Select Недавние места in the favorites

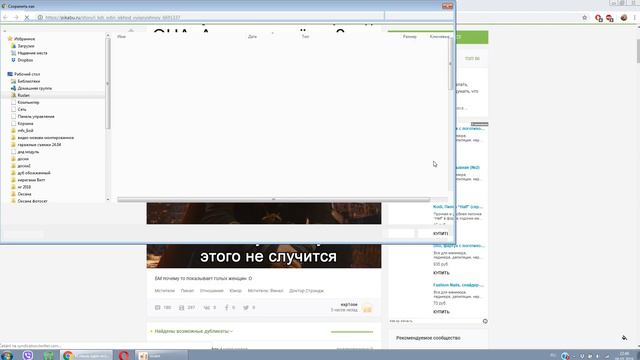32,53
